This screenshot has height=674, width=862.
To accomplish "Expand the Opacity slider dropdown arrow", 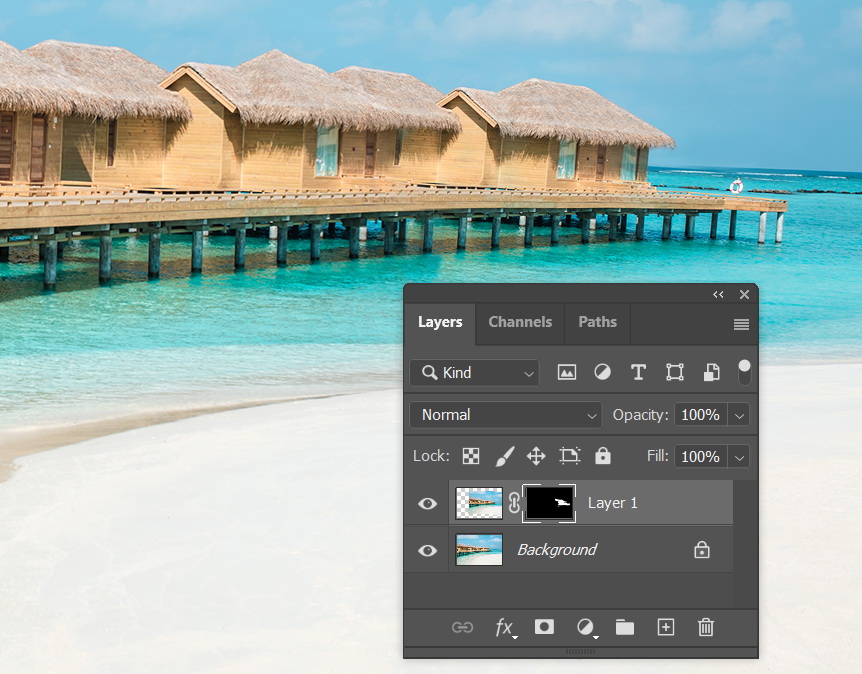I will pos(739,415).
